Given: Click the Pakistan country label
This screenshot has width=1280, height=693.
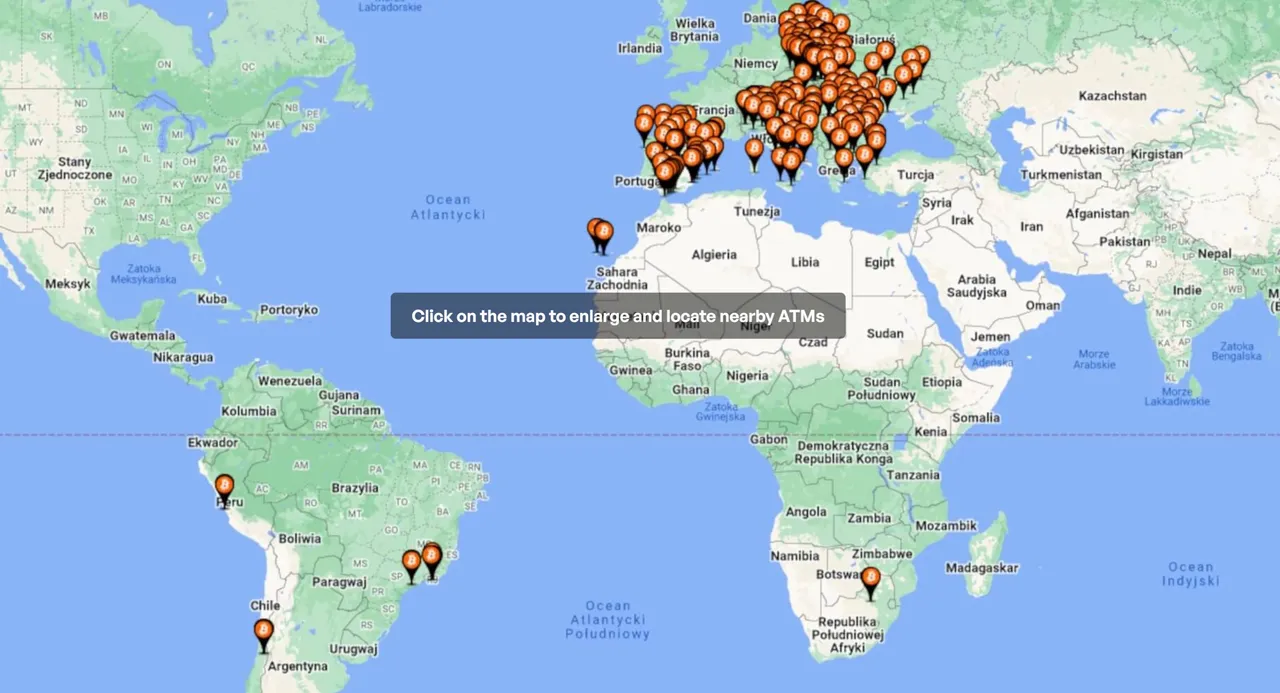Looking at the screenshot, I should 1125,241.
